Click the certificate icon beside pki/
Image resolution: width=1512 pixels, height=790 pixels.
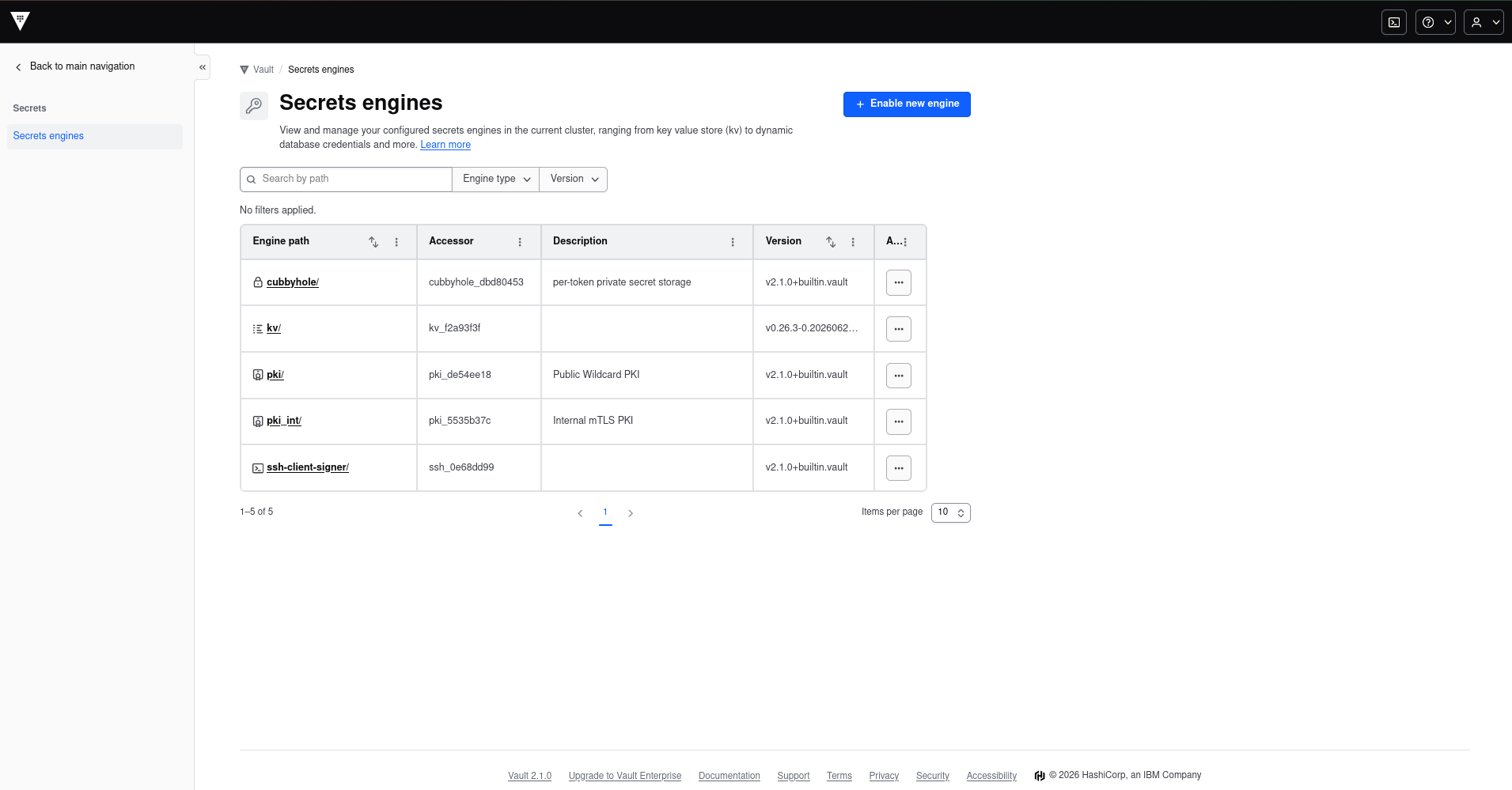point(258,375)
